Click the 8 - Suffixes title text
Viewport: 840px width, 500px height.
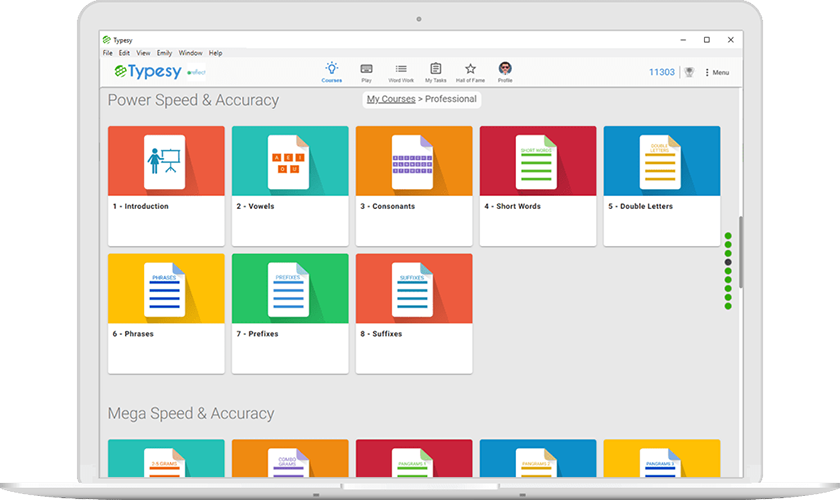click(381, 333)
